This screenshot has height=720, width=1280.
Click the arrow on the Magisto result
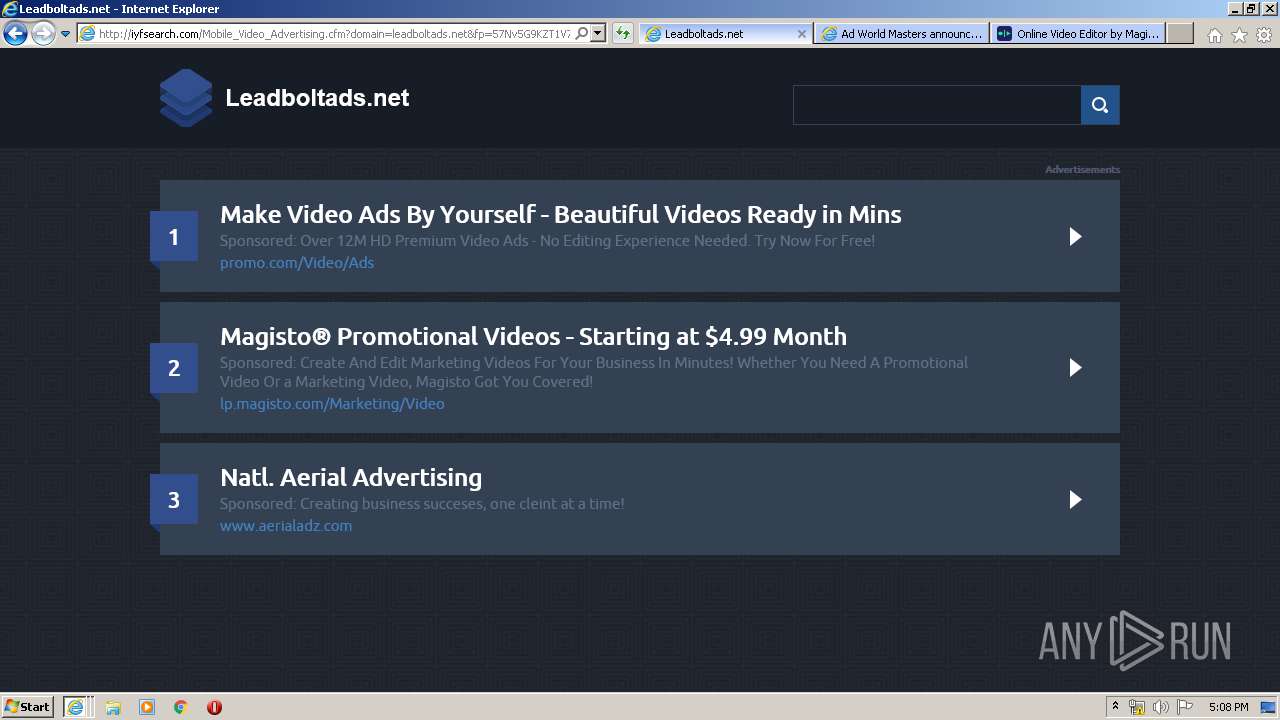tap(1075, 367)
